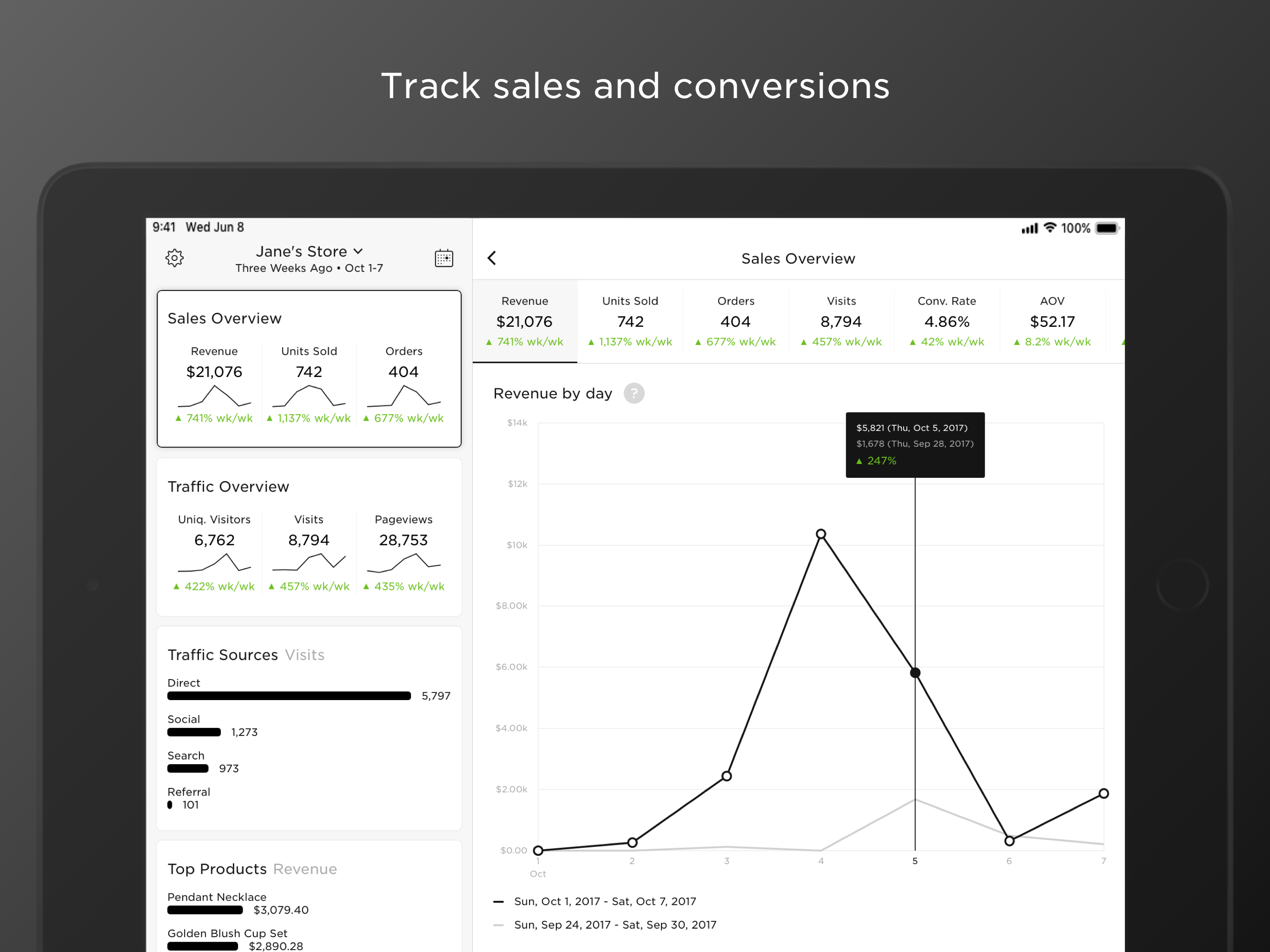The width and height of the screenshot is (1270, 952).
Task: Click the Direct traffic source bar
Action: click(x=289, y=696)
